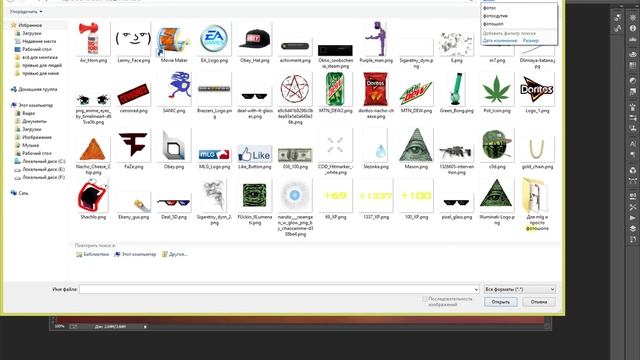Select the doritos-nacho-cheese.png bag

[x=376, y=89]
